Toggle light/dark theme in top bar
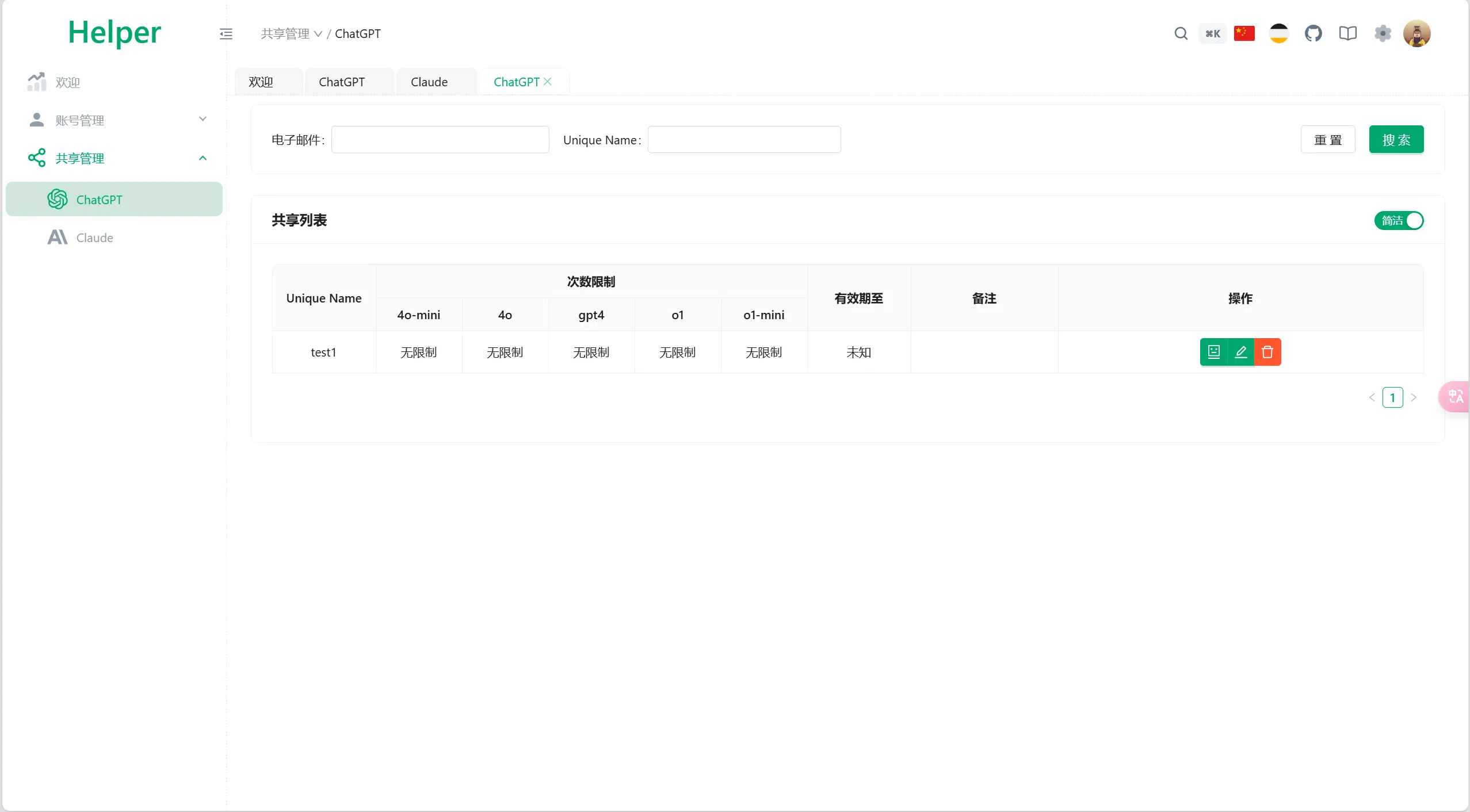 (1278, 33)
